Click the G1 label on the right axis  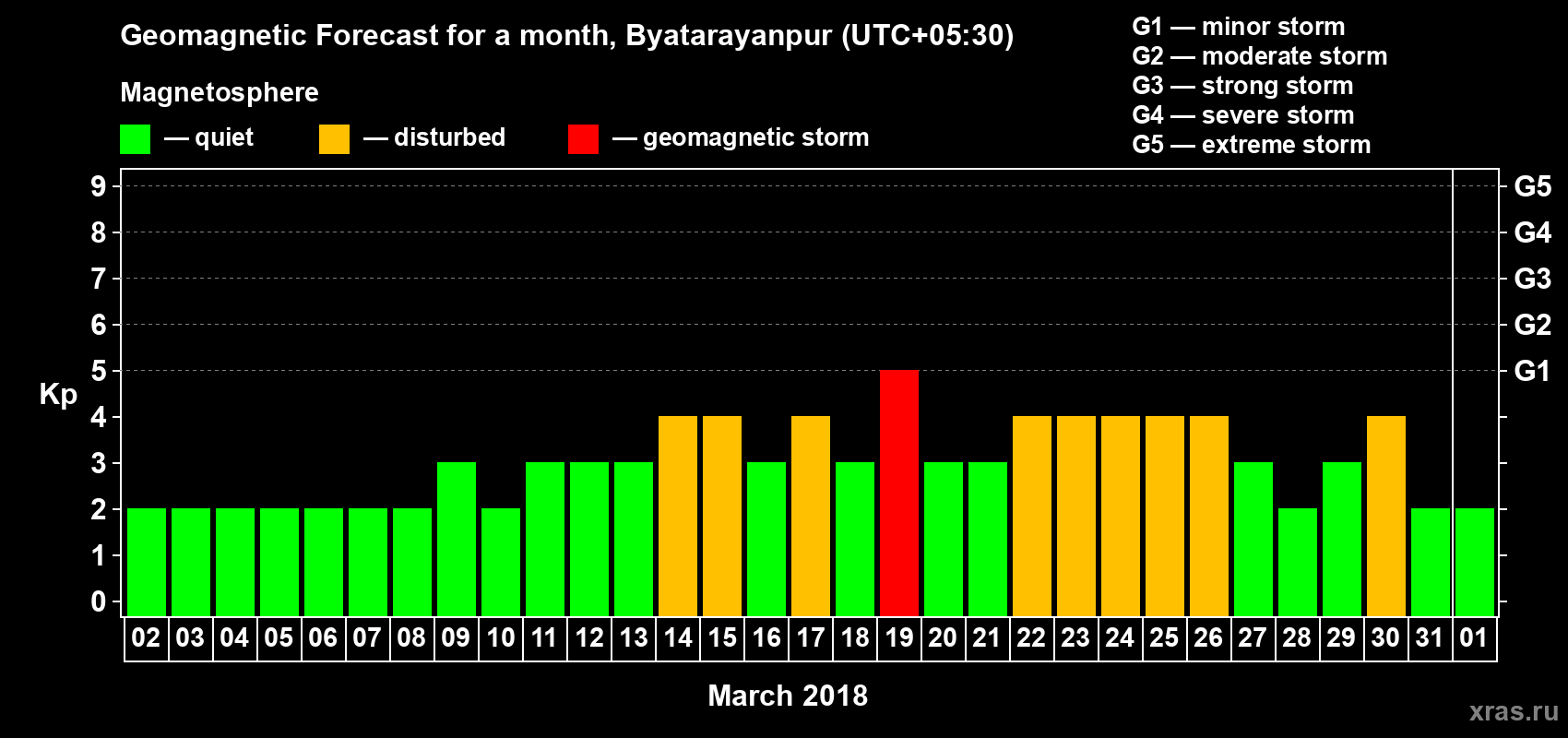tap(1532, 371)
